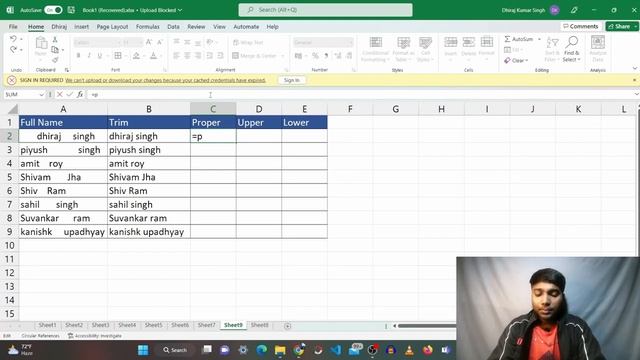Toggle middle vertical alignment
The width and height of the screenshot is (640, 360).
pos(187,42)
